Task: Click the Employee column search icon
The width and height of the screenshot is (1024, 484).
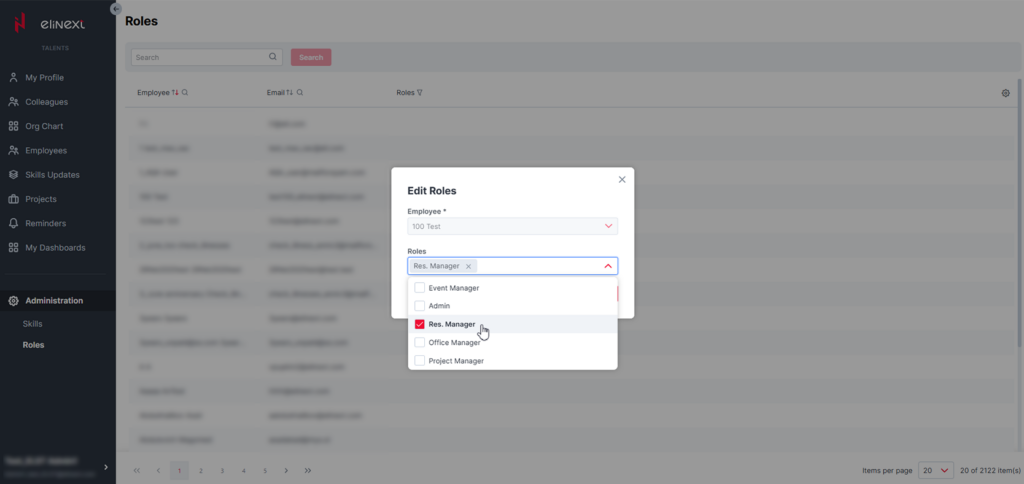Action: 185,93
